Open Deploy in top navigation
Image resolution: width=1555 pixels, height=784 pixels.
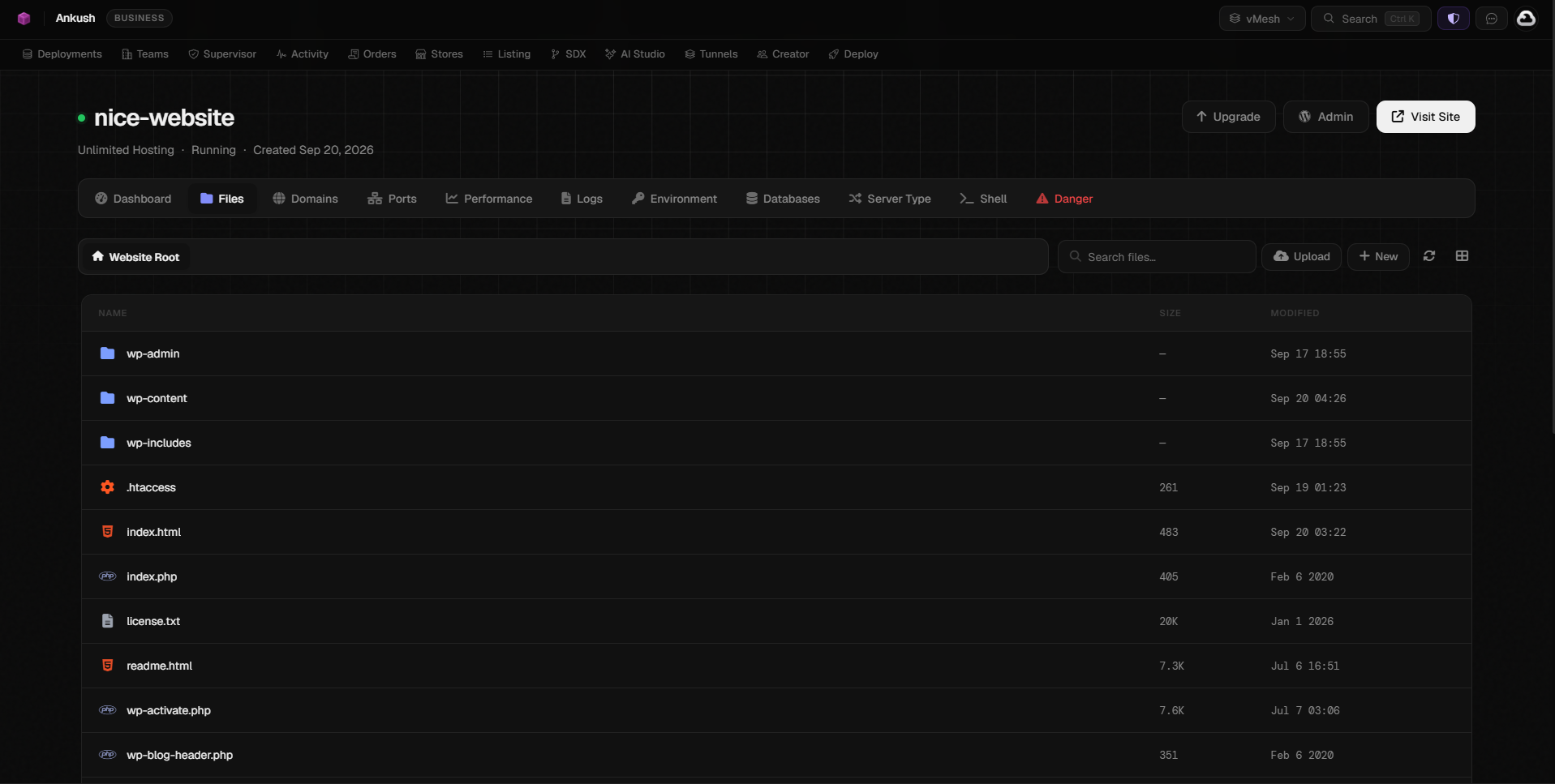853,54
